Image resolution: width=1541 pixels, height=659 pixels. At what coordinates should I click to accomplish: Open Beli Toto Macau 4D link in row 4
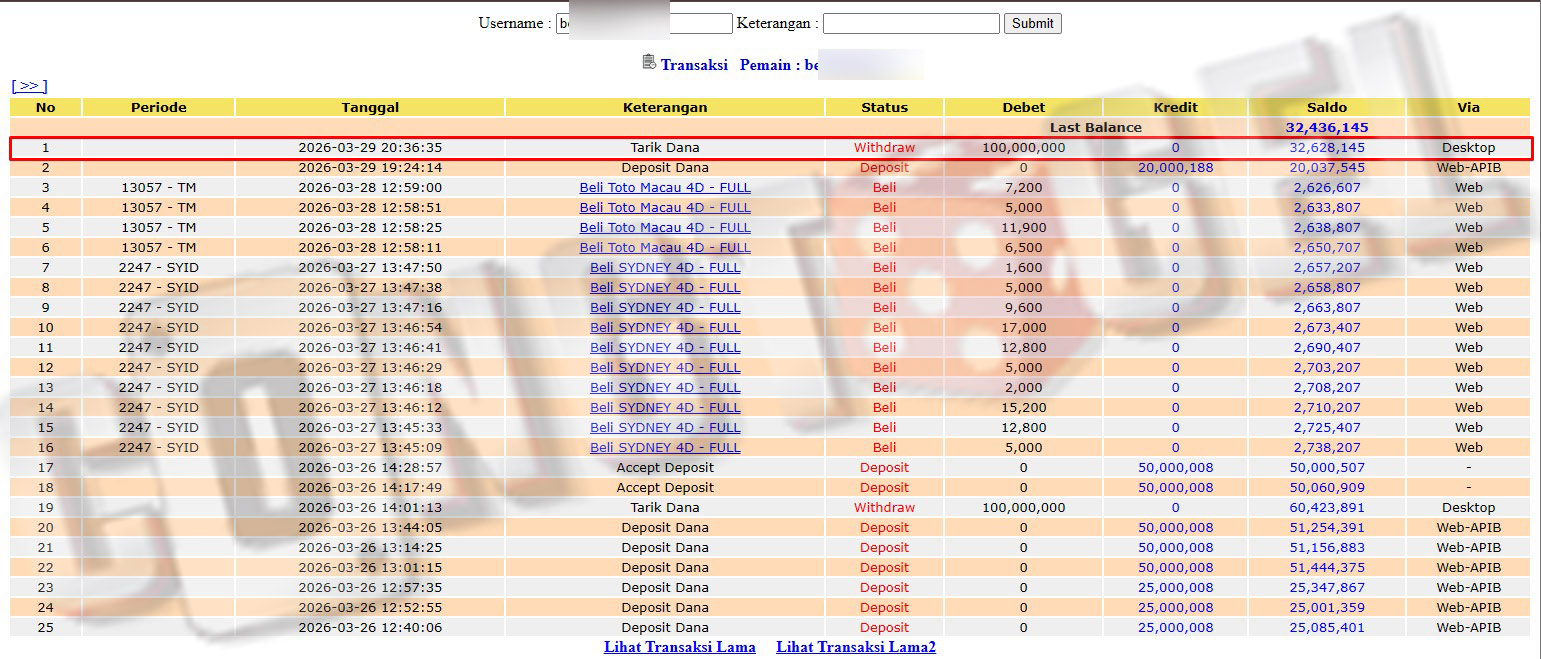(x=665, y=207)
